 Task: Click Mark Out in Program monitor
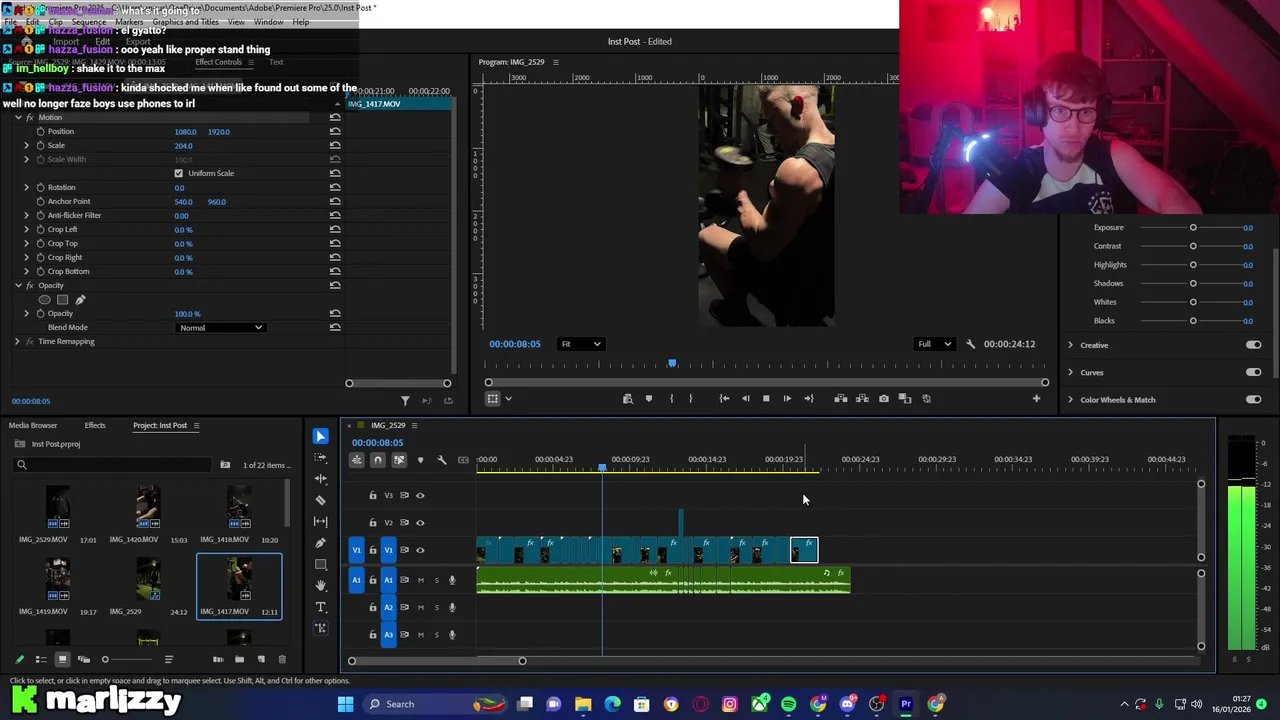click(x=690, y=399)
